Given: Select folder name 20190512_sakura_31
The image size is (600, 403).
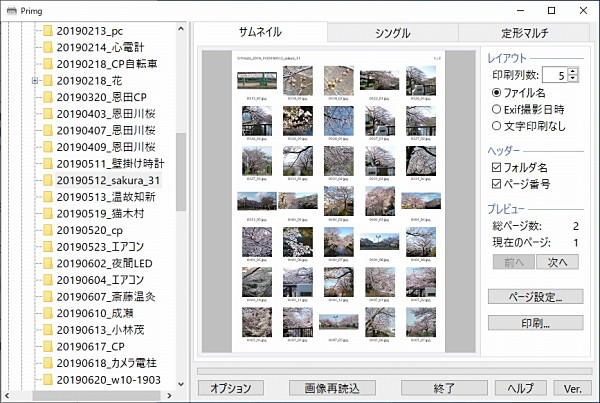Looking at the screenshot, I should [x=108, y=180].
